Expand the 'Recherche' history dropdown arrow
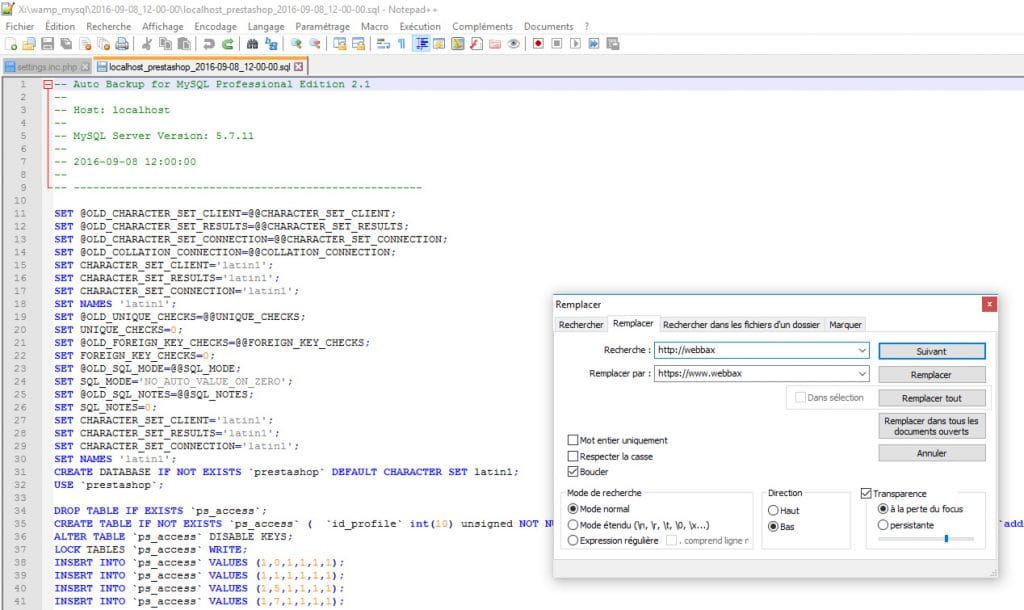The width and height of the screenshot is (1024, 610). click(862, 350)
